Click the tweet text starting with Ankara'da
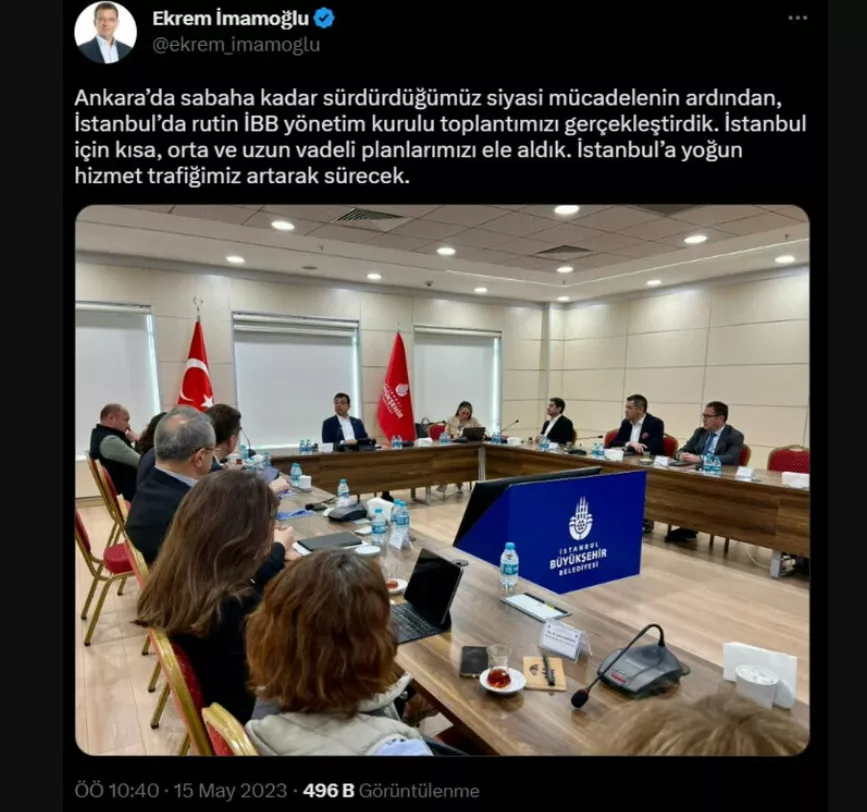867x812 pixels. [441, 137]
